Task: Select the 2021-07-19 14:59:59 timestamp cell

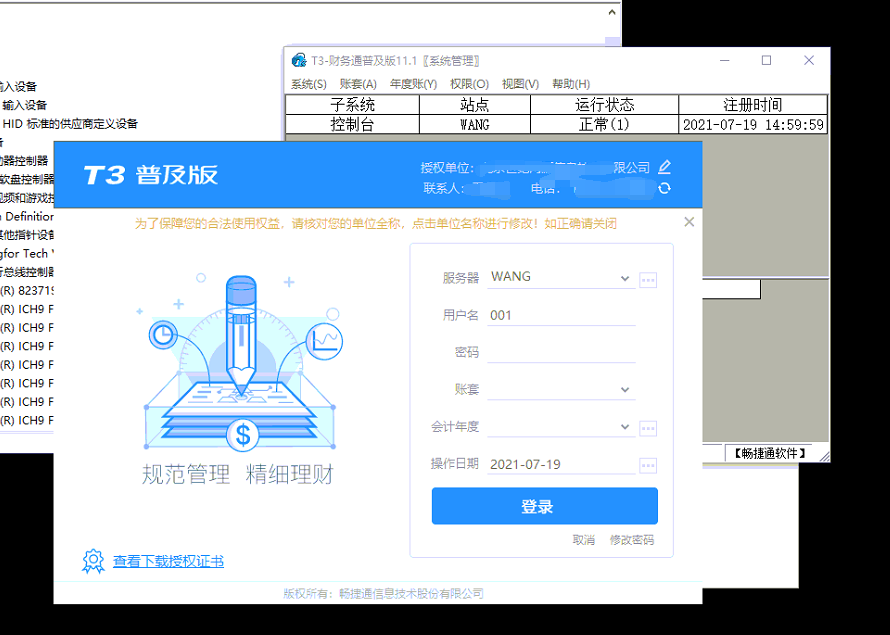Action: 753,124
